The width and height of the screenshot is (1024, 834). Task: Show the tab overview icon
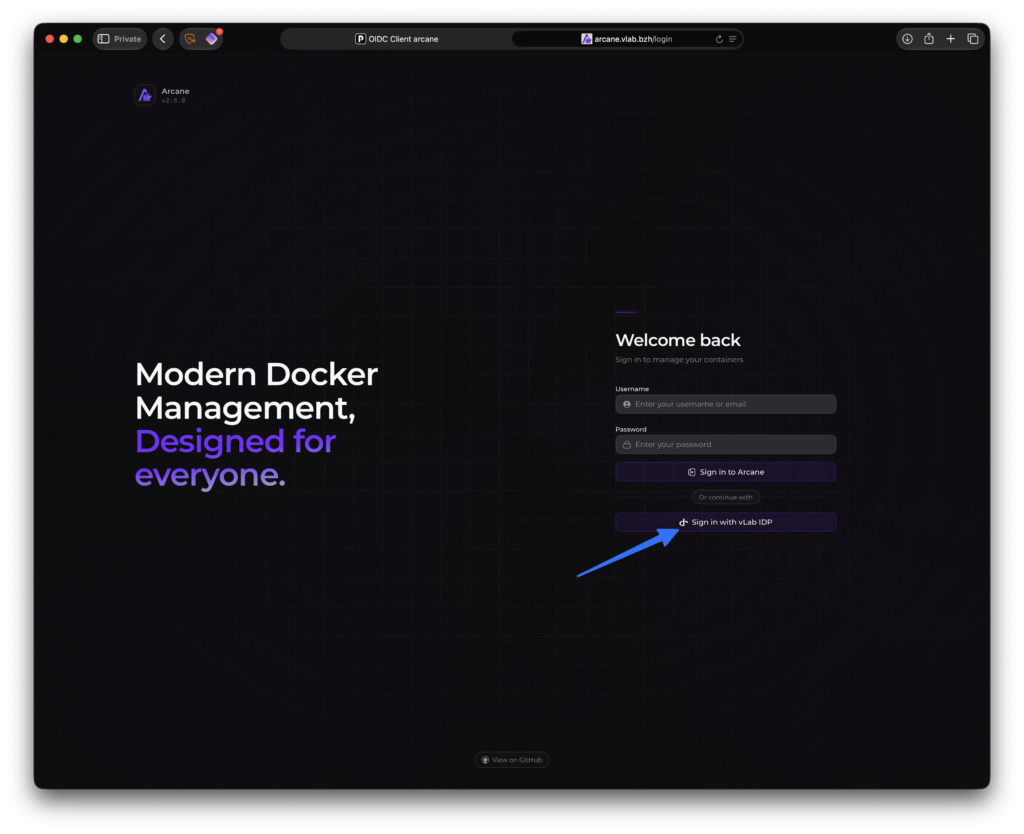(x=972, y=39)
